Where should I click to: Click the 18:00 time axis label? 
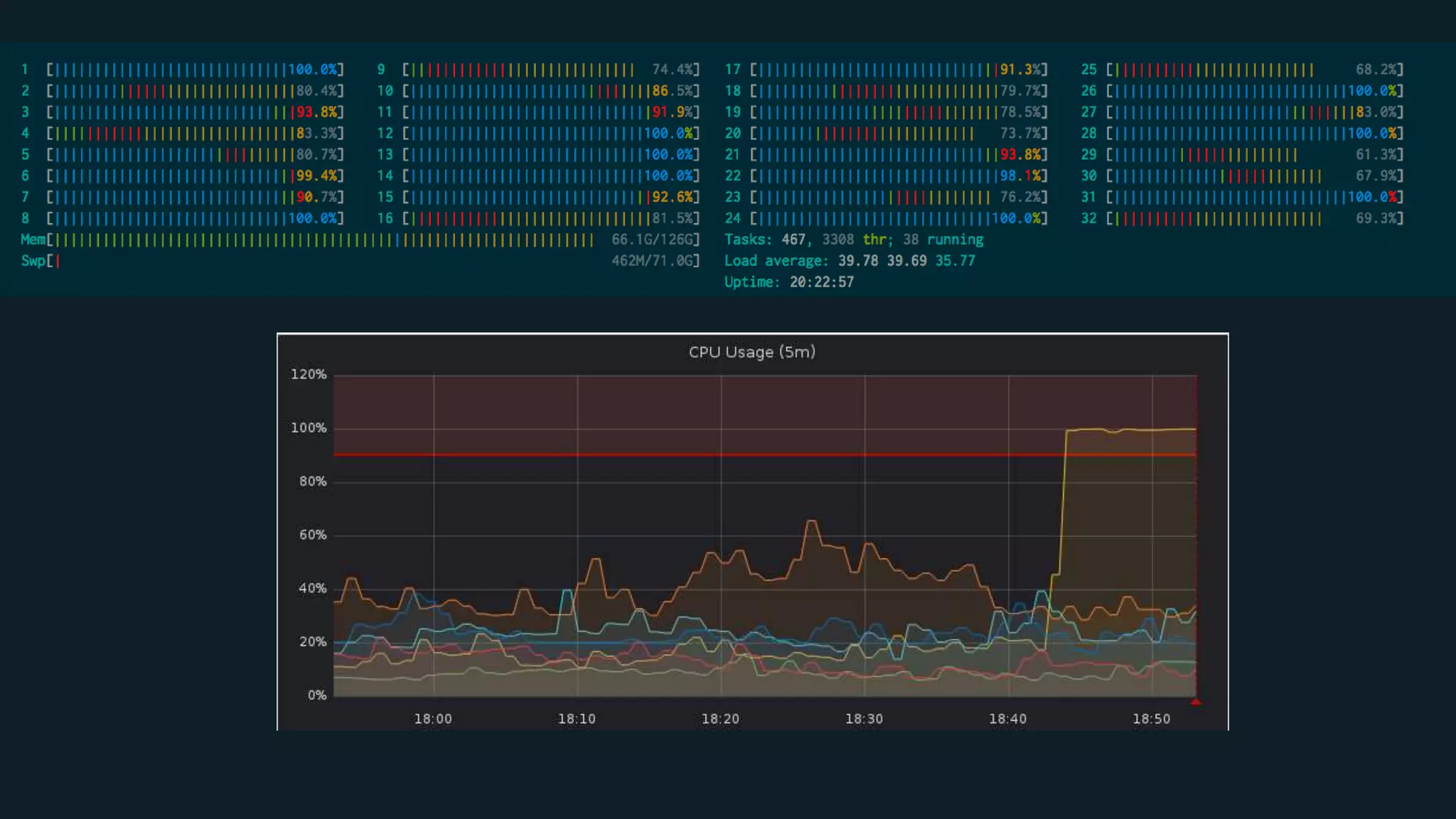tap(433, 719)
